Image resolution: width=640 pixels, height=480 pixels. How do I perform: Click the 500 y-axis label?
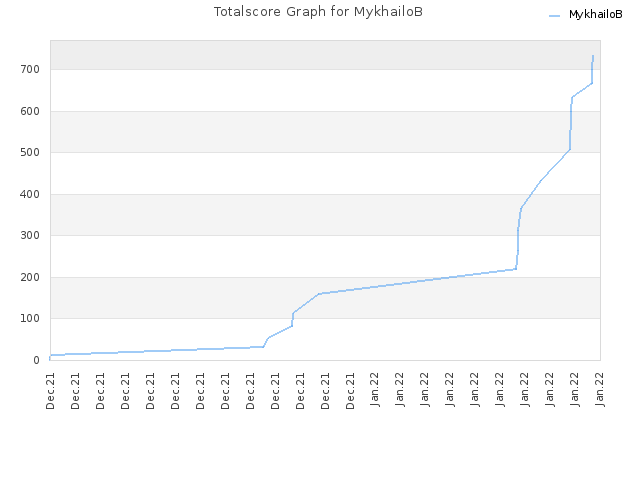pos(30,152)
